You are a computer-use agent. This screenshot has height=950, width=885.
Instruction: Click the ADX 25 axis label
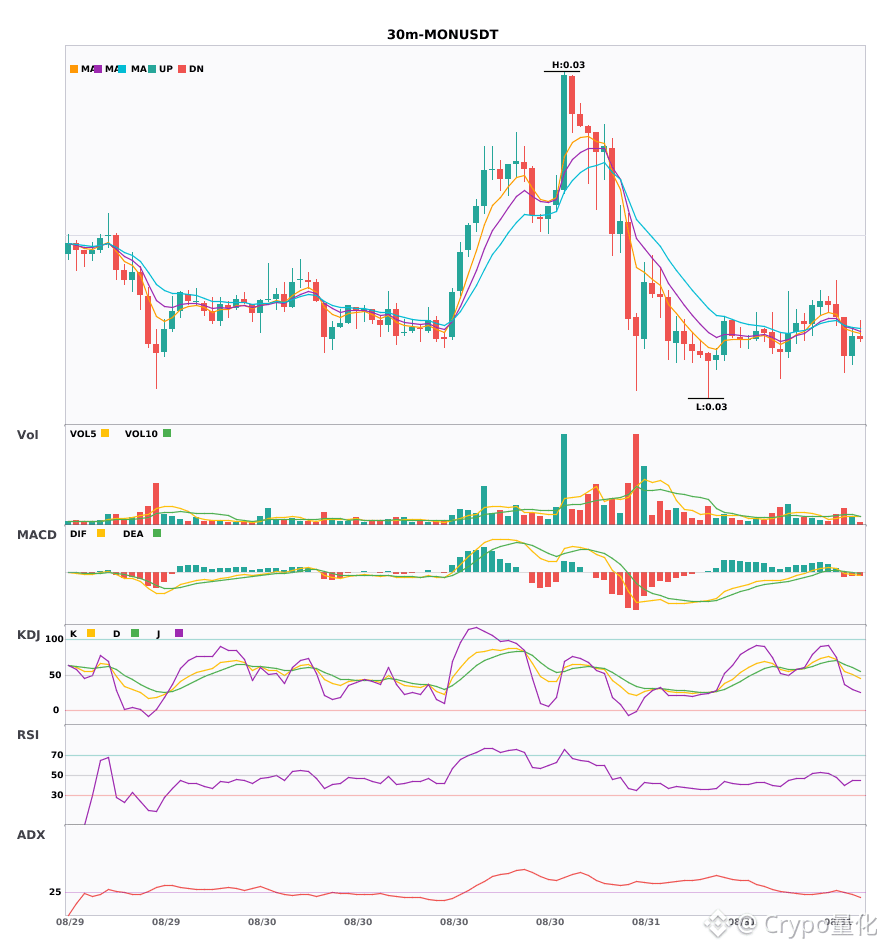point(55,892)
